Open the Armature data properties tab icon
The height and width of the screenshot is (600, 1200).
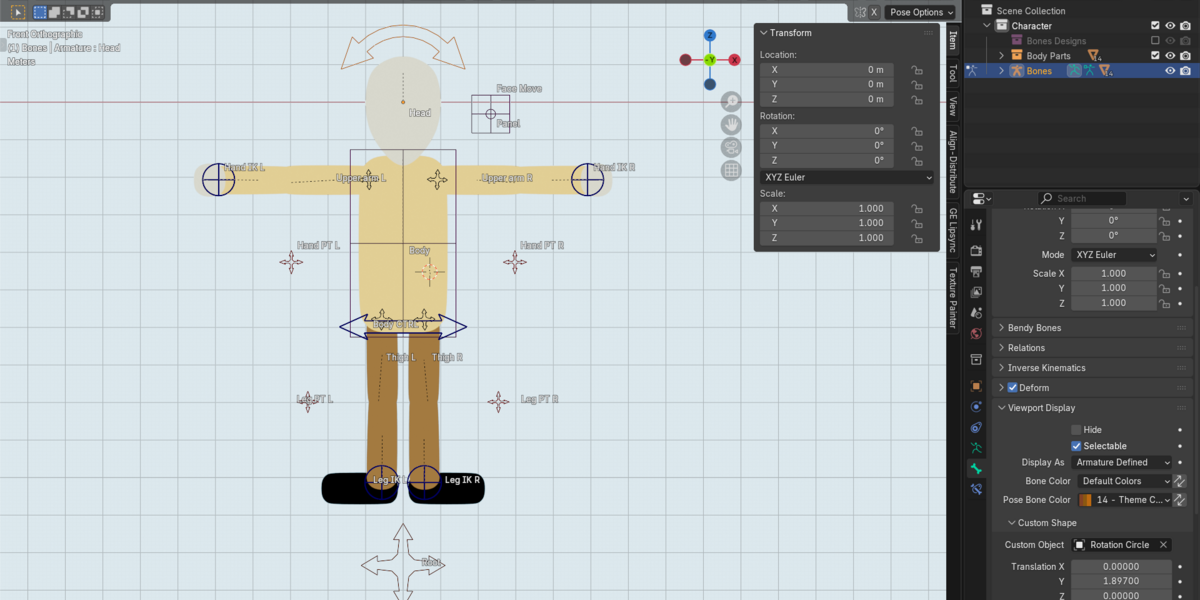[x=977, y=448]
